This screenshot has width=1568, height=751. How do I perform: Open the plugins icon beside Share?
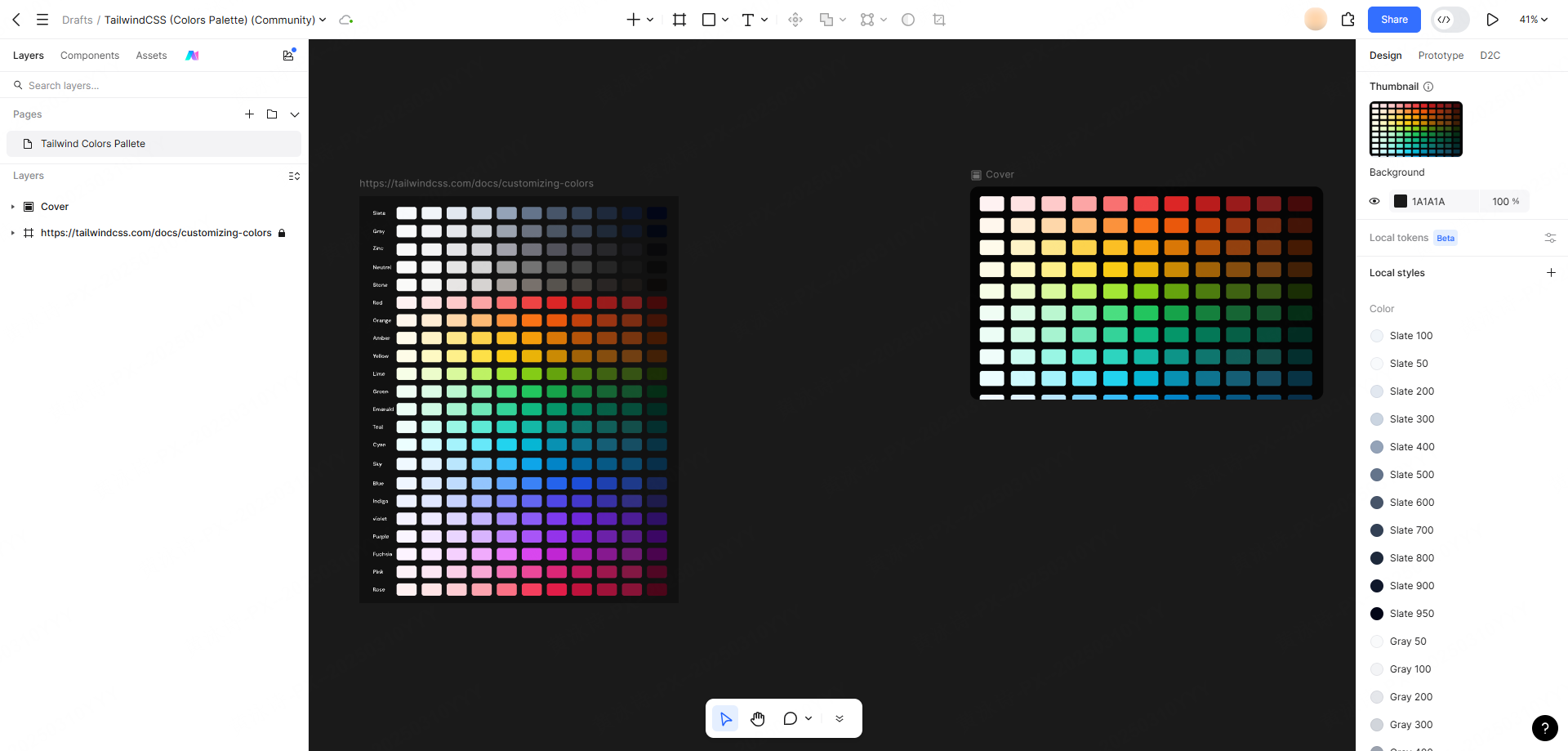(1348, 20)
